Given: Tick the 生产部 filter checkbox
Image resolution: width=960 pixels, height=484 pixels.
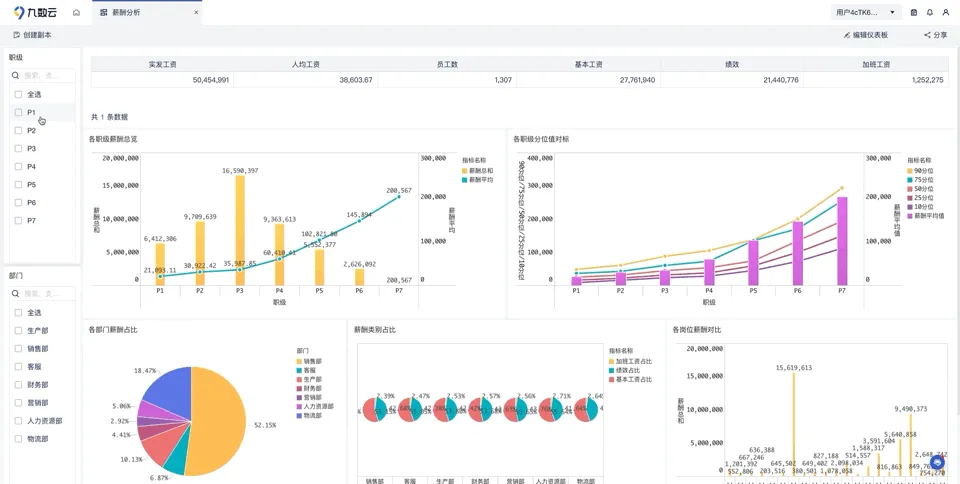Looking at the screenshot, I should tap(18, 330).
